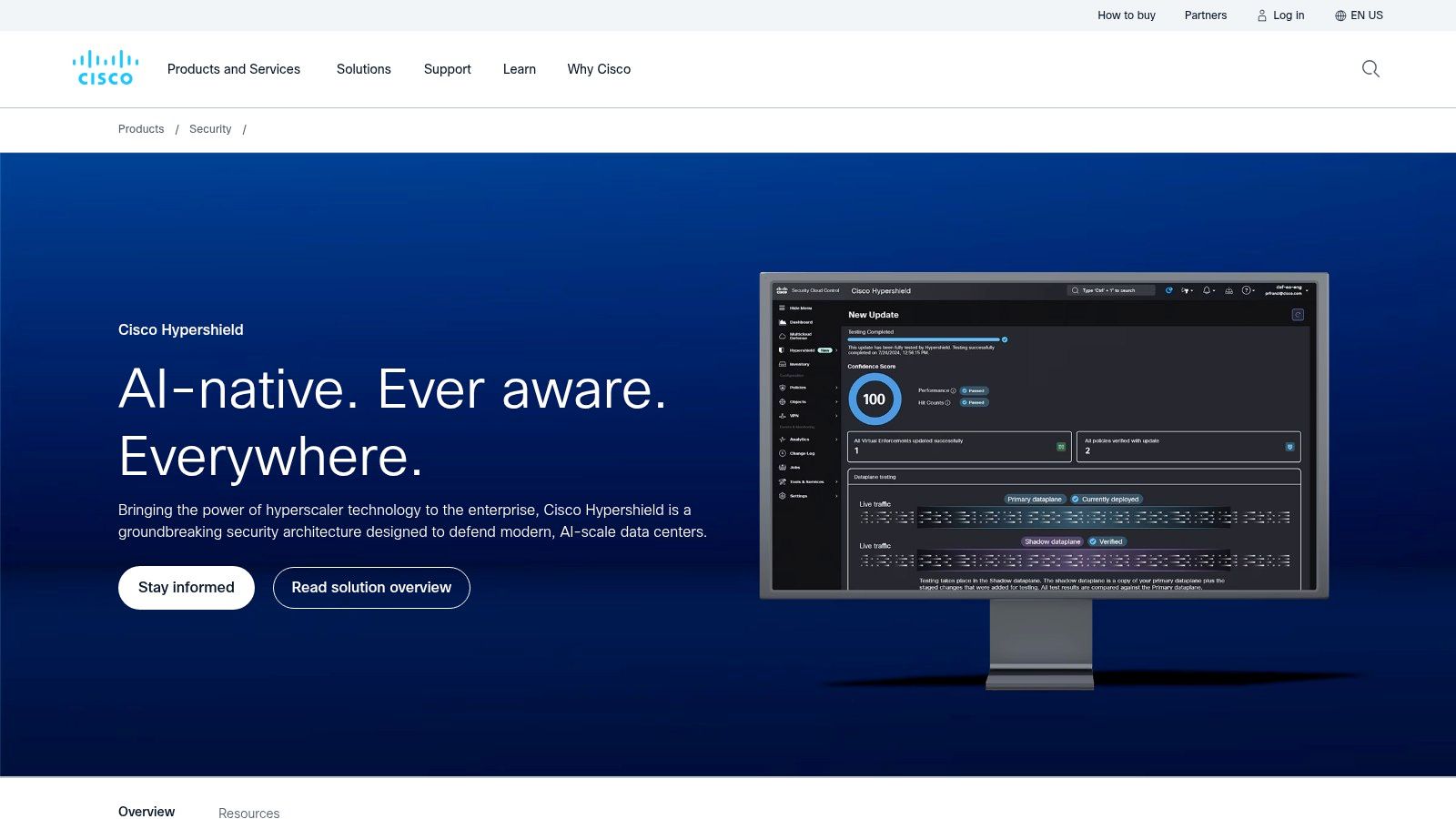Screen dimensions: 1456x819
Task: Click Read solution overview button
Action: point(371,588)
